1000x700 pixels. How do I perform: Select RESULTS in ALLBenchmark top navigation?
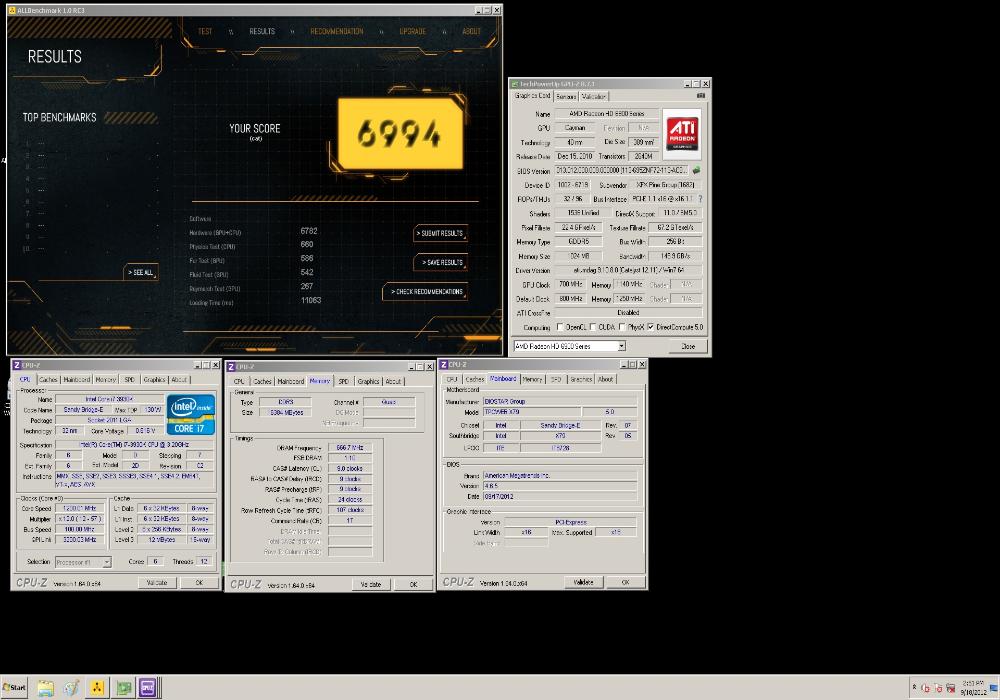pyautogui.click(x=262, y=31)
